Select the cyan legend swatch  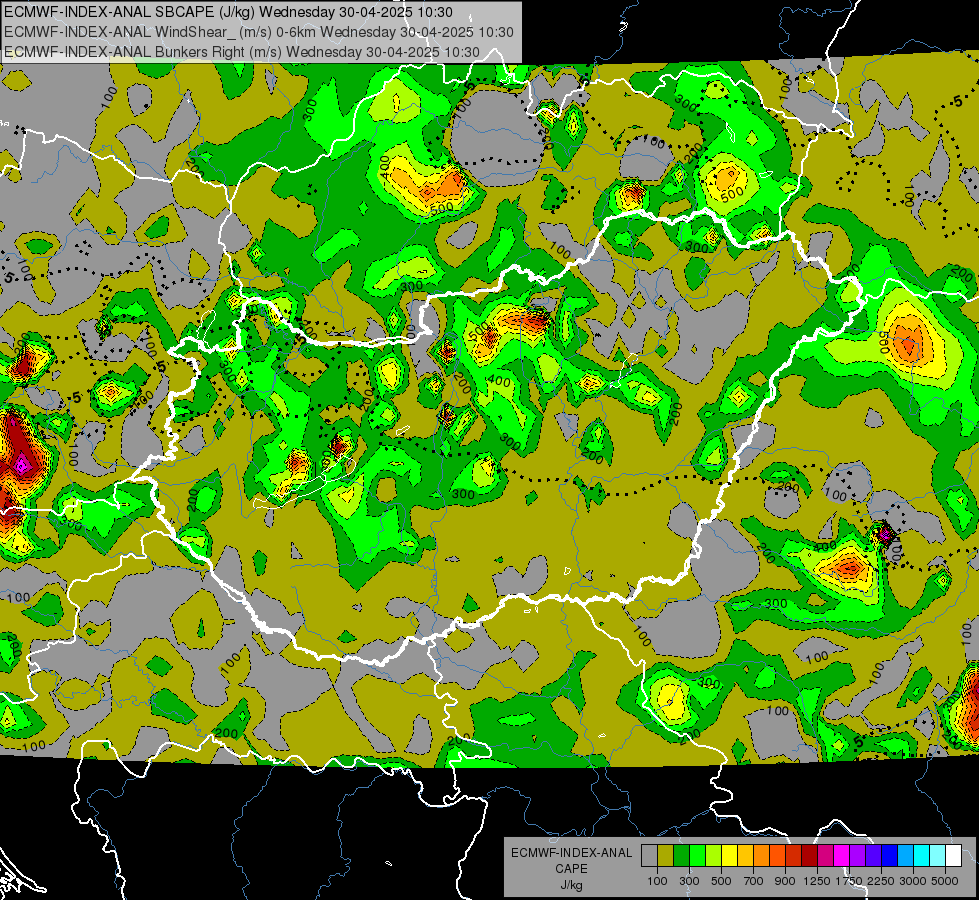tap(922, 855)
